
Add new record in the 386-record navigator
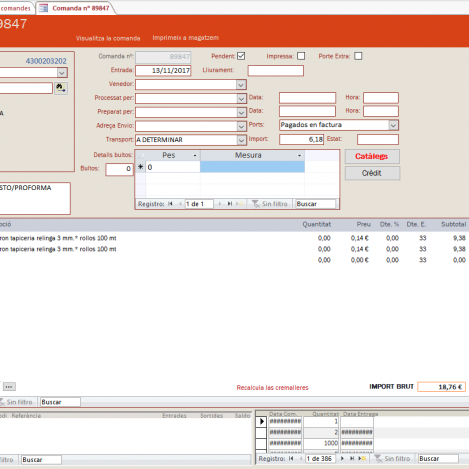pos(362,458)
